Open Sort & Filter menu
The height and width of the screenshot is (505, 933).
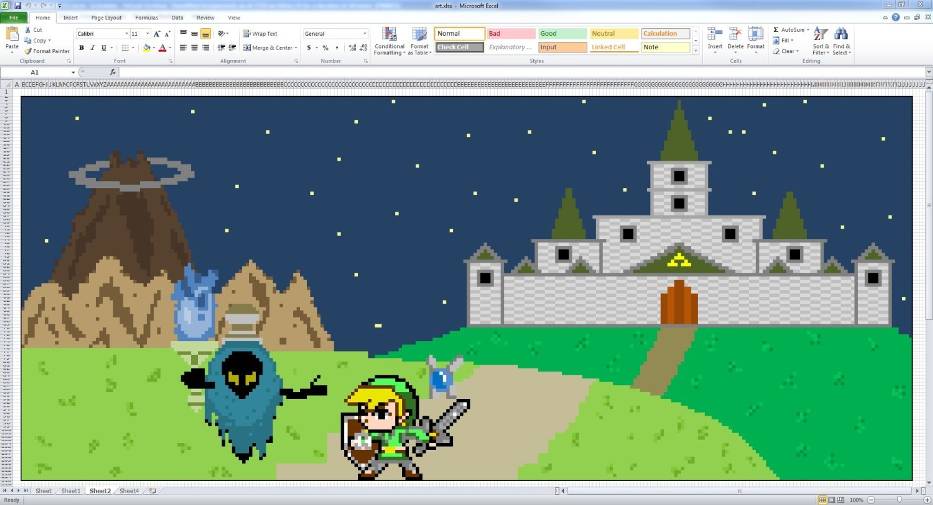(x=821, y=41)
